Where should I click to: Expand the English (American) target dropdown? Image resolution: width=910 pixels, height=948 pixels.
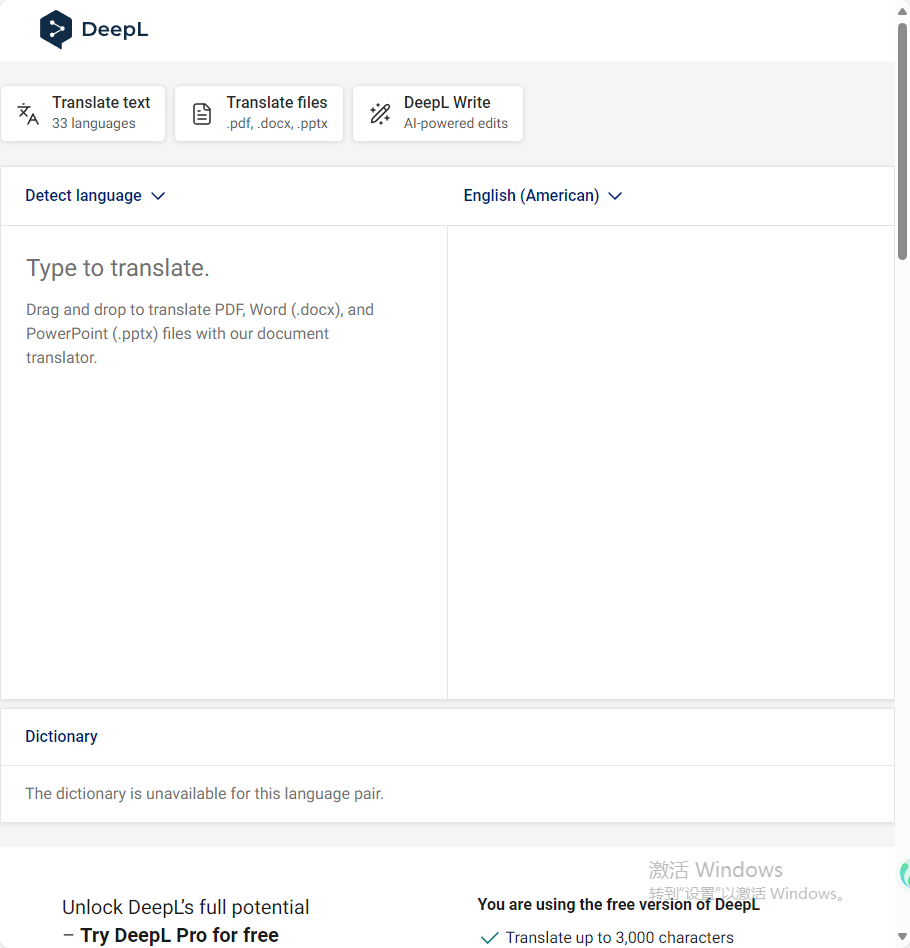click(543, 196)
